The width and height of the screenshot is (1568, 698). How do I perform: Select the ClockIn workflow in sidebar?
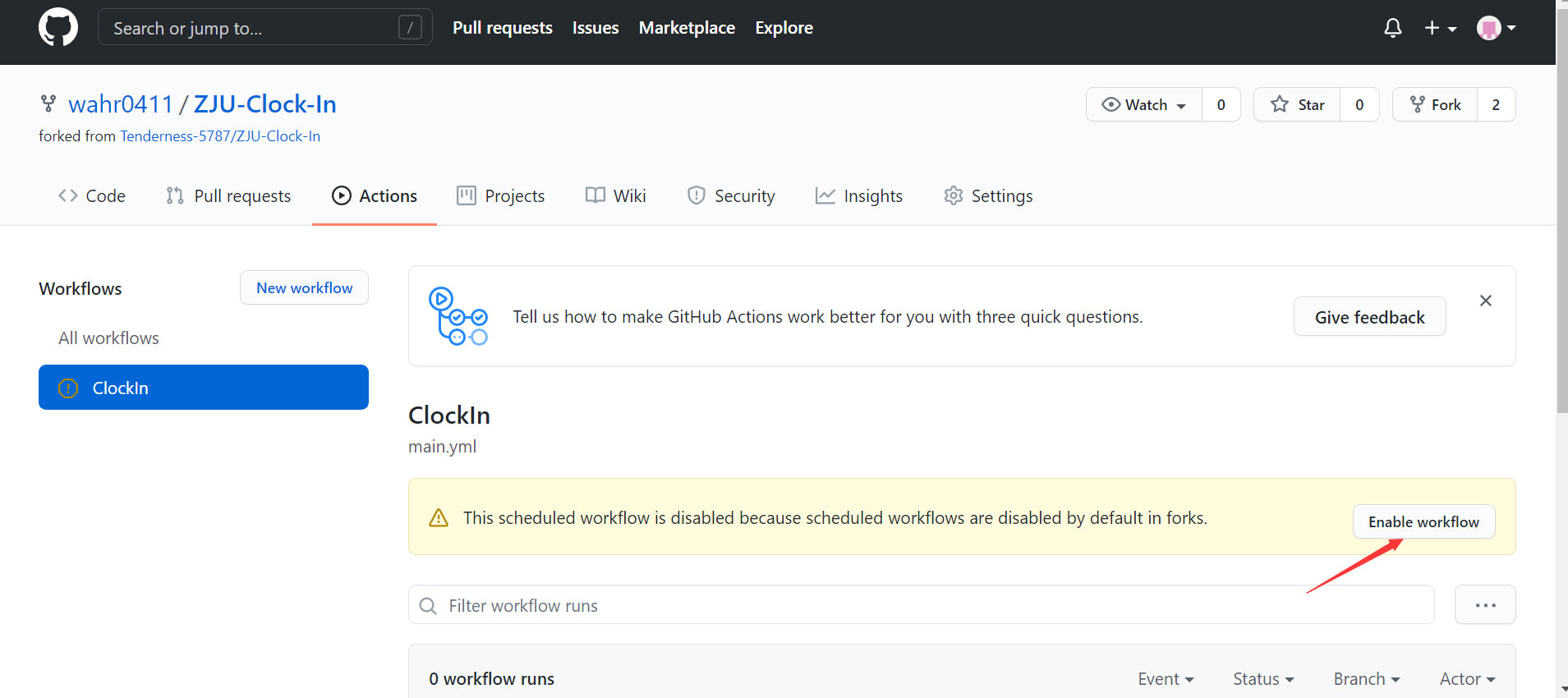(x=204, y=388)
